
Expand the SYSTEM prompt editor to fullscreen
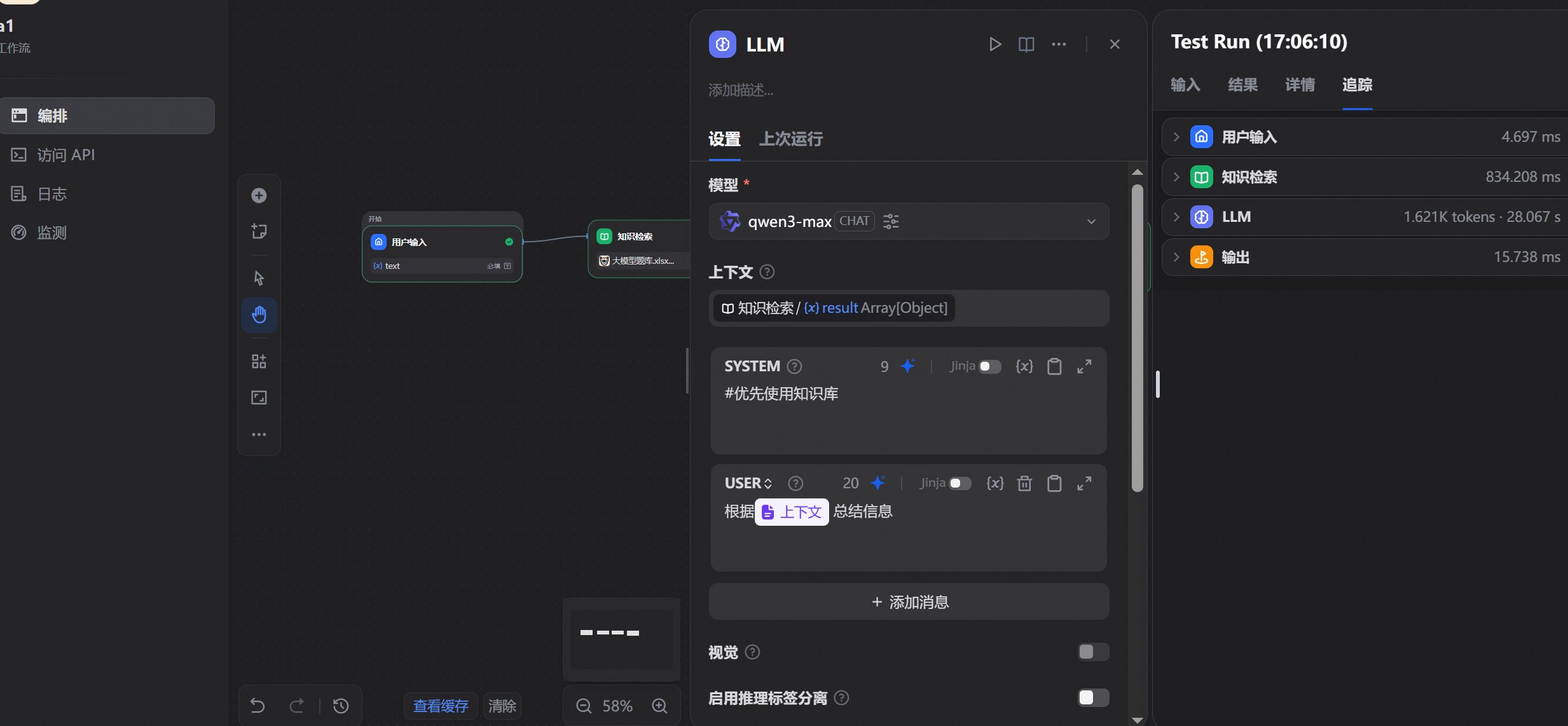click(x=1084, y=367)
